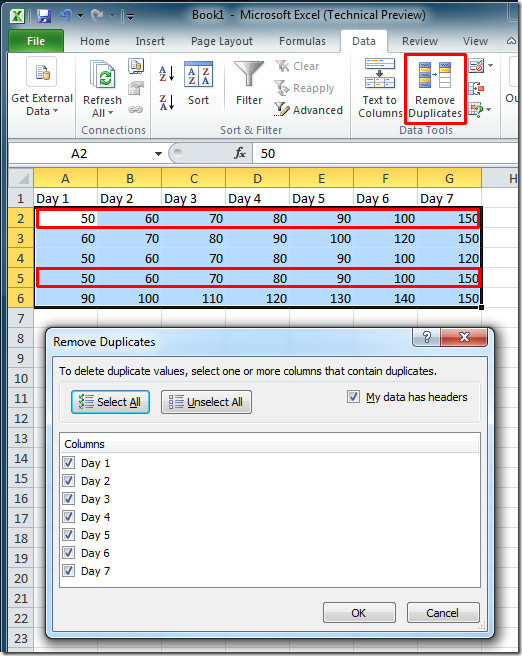This screenshot has height=656, width=522.
Task: Click the Select All button in dialog
Action: pyautogui.click(x=110, y=402)
